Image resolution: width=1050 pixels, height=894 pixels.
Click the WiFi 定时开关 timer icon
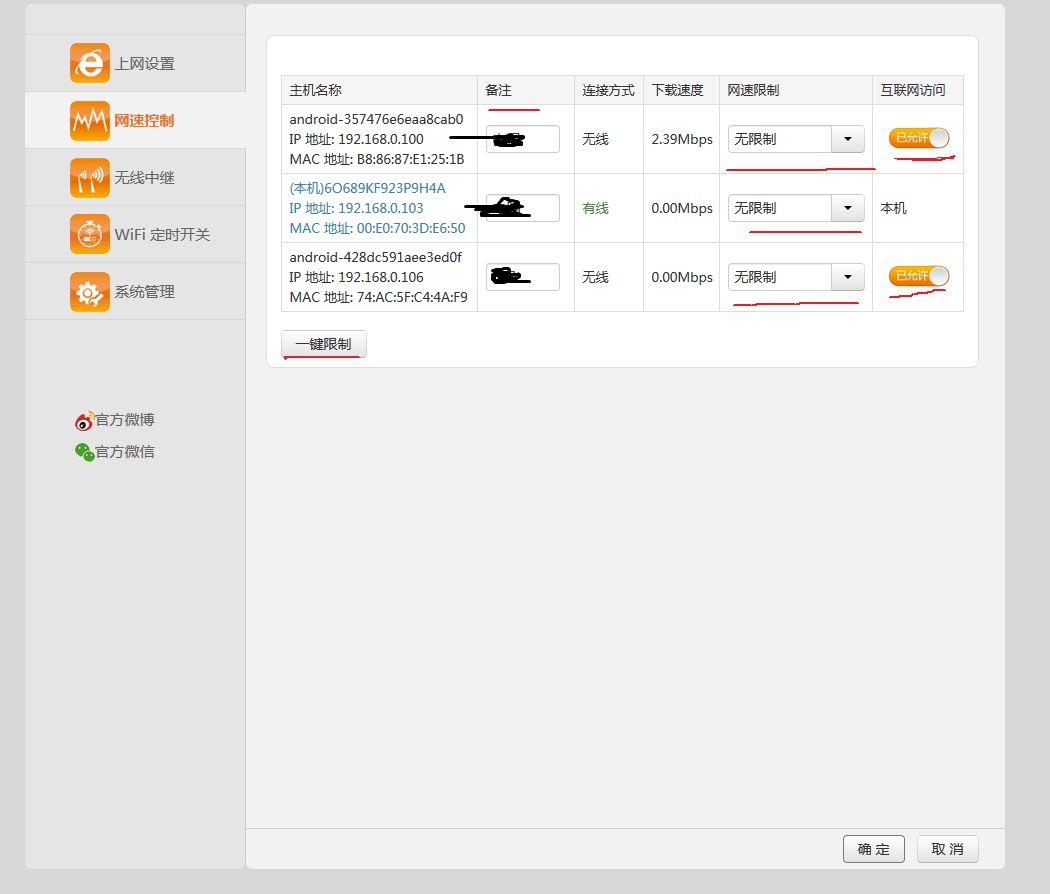click(x=90, y=234)
